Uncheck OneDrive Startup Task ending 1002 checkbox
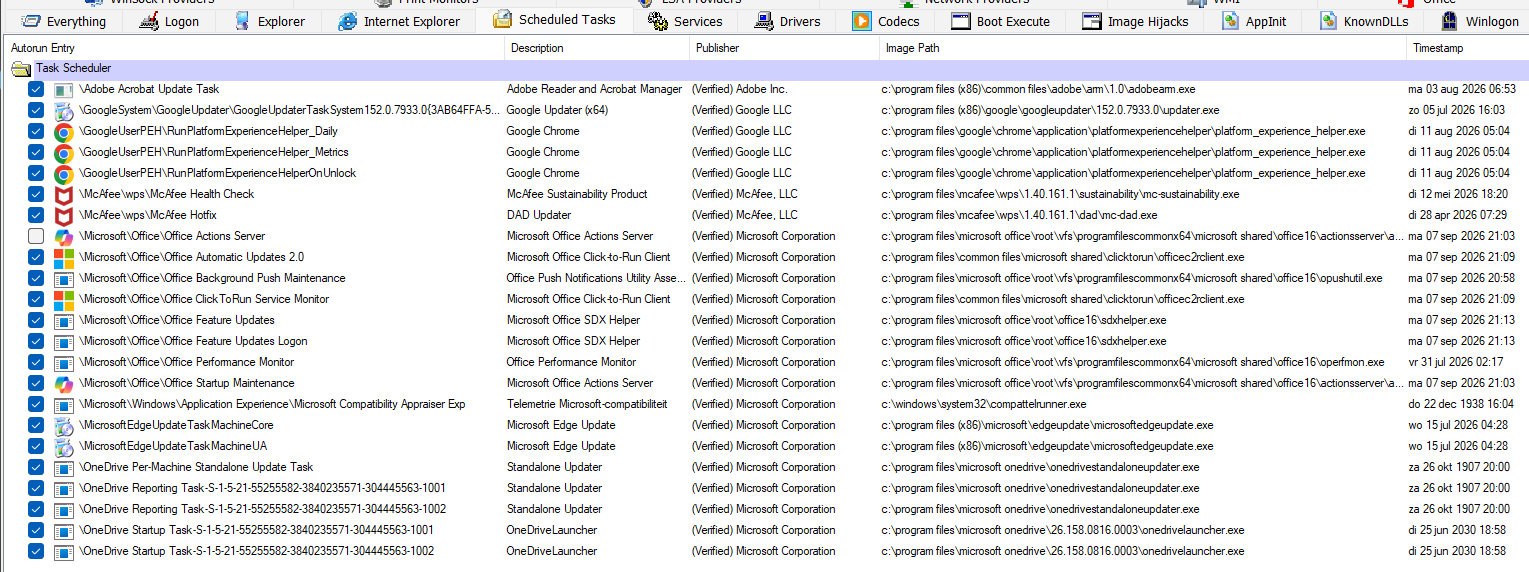This screenshot has width=1529, height=572. coord(36,552)
